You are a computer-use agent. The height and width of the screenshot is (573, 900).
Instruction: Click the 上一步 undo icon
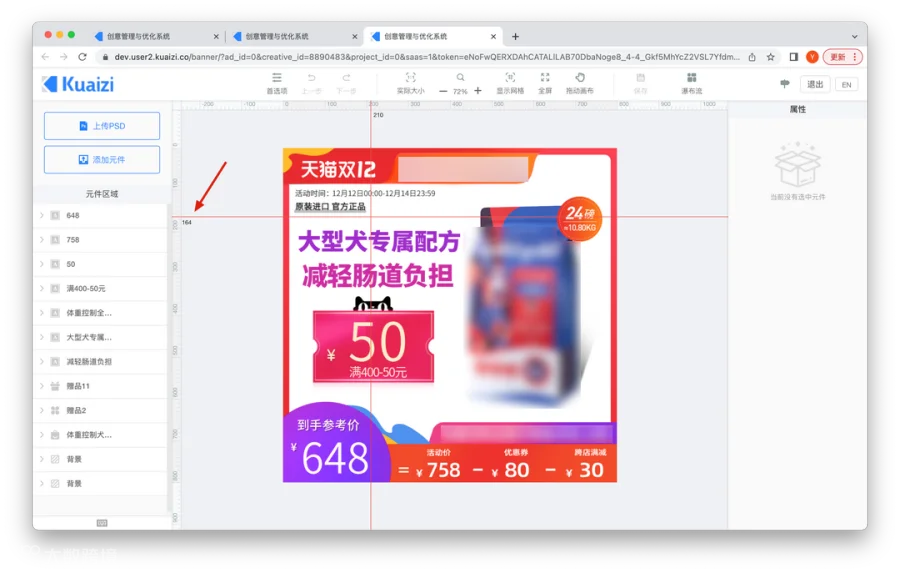point(311,78)
